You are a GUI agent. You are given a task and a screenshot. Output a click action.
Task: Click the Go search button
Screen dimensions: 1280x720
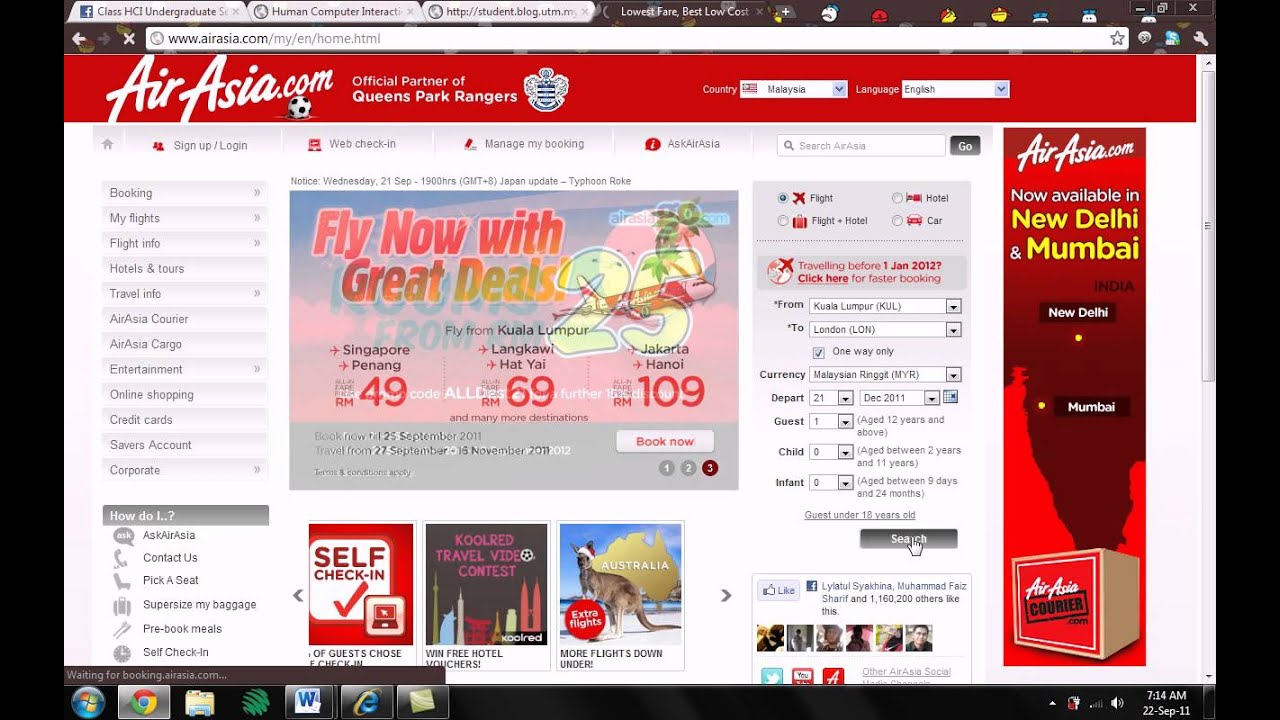(x=965, y=146)
